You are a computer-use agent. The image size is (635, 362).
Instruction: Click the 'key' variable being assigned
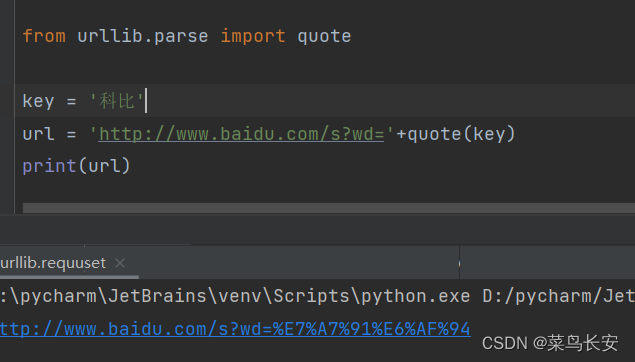click(38, 101)
